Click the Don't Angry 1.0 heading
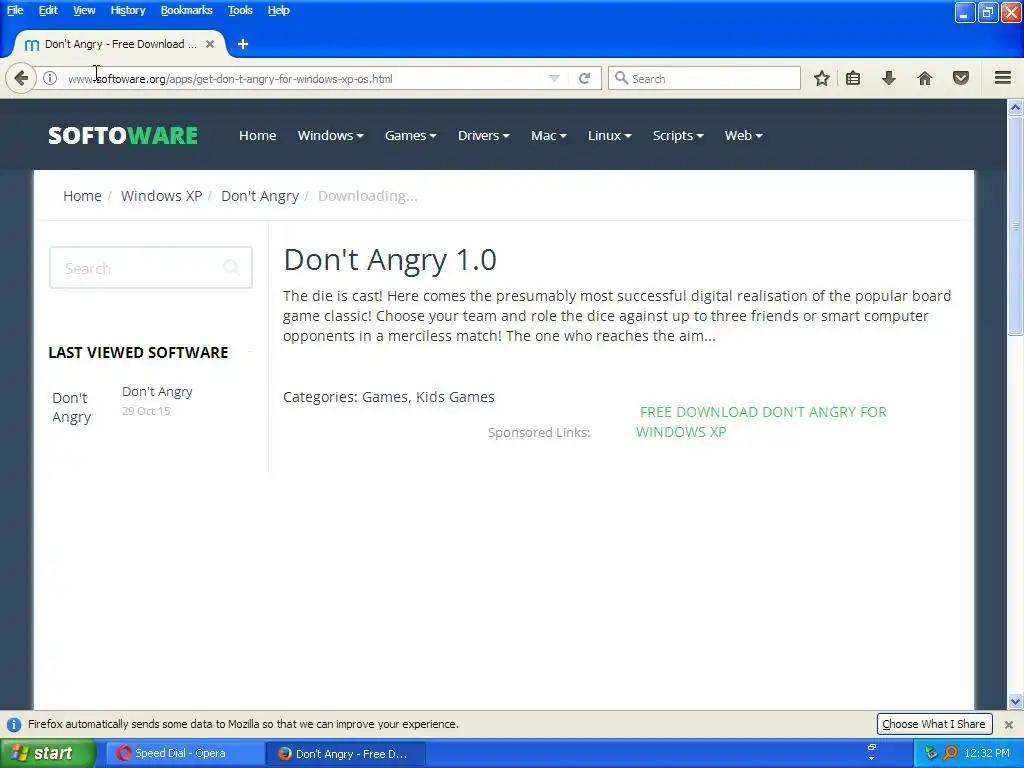The height and width of the screenshot is (768, 1024). (x=390, y=259)
